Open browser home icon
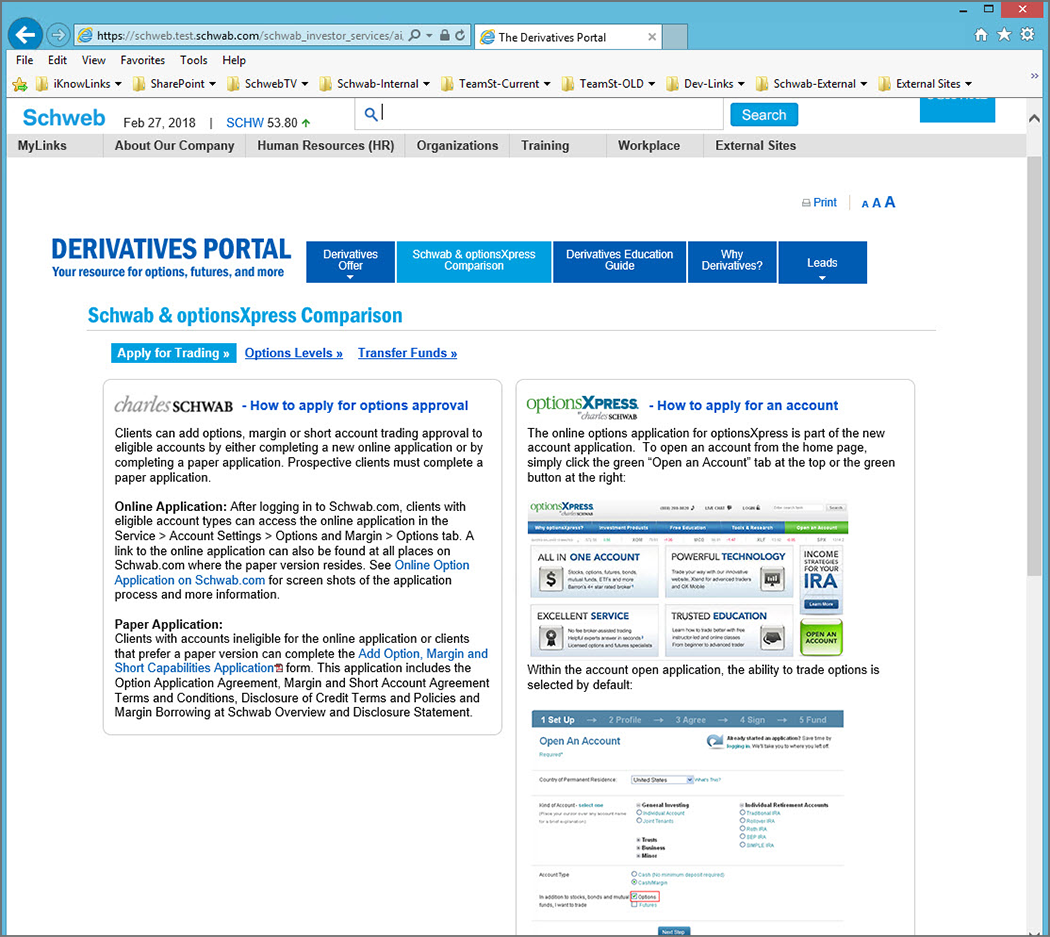The width and height of the screenshot is (1050, 937). [x=981, y=35]
